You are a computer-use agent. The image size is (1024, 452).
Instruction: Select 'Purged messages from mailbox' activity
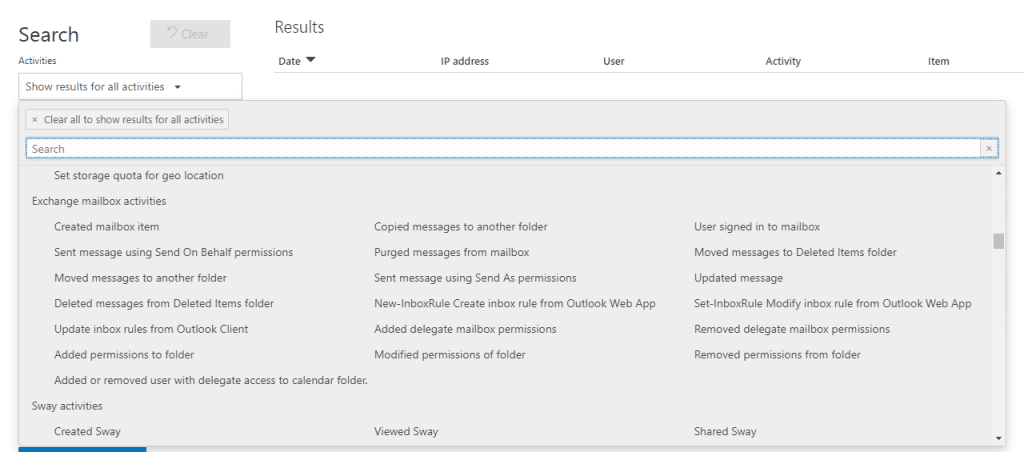click(x=451, y=252)
